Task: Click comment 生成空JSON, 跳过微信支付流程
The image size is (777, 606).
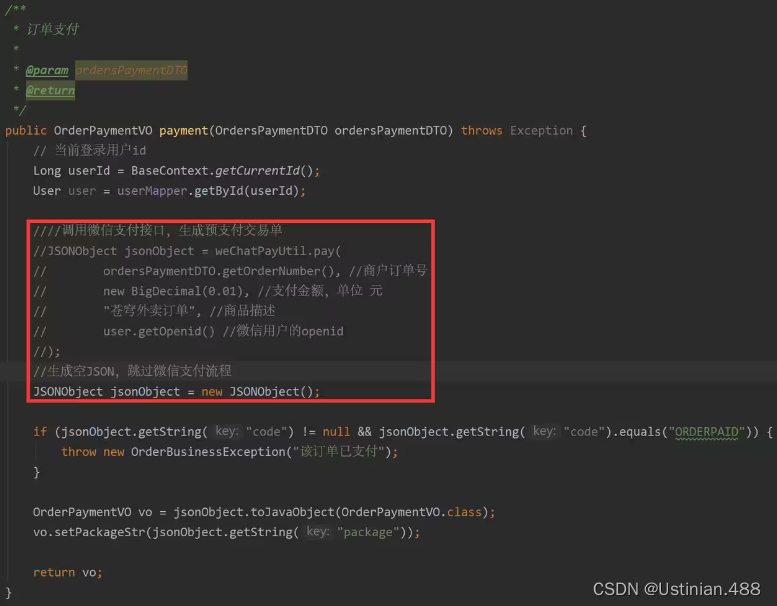Action: tap(132, 371)
